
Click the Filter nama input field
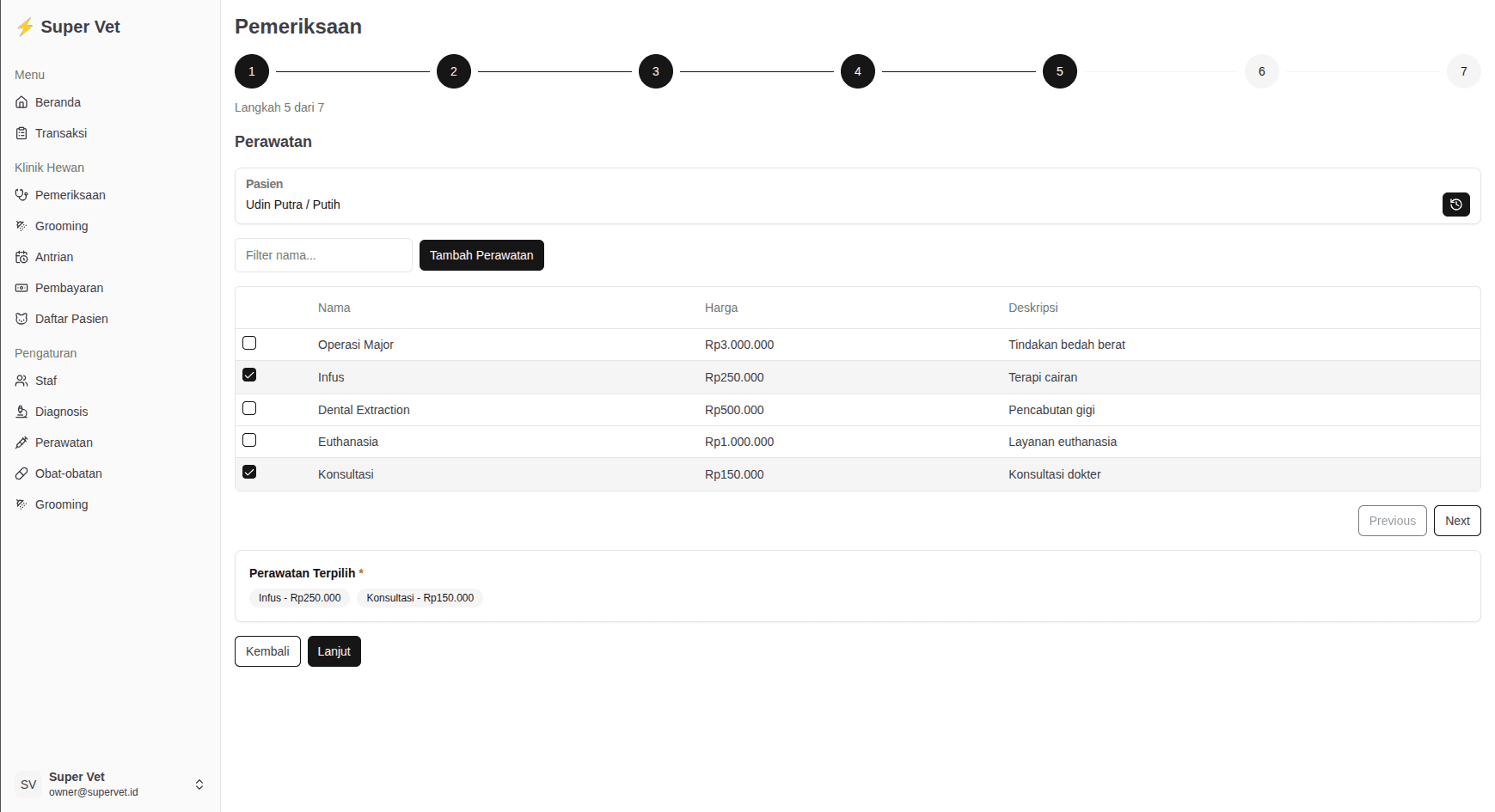tap(322, 255)
